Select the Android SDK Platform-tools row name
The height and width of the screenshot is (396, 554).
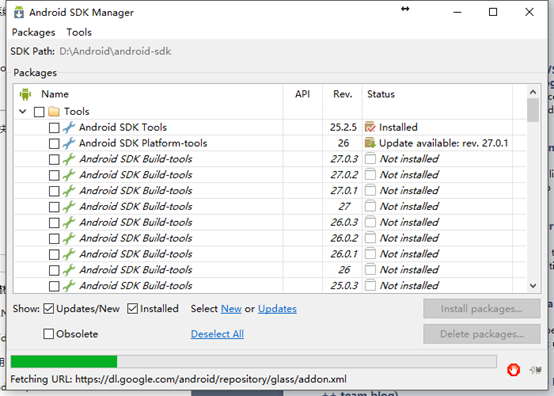point(143,143)
